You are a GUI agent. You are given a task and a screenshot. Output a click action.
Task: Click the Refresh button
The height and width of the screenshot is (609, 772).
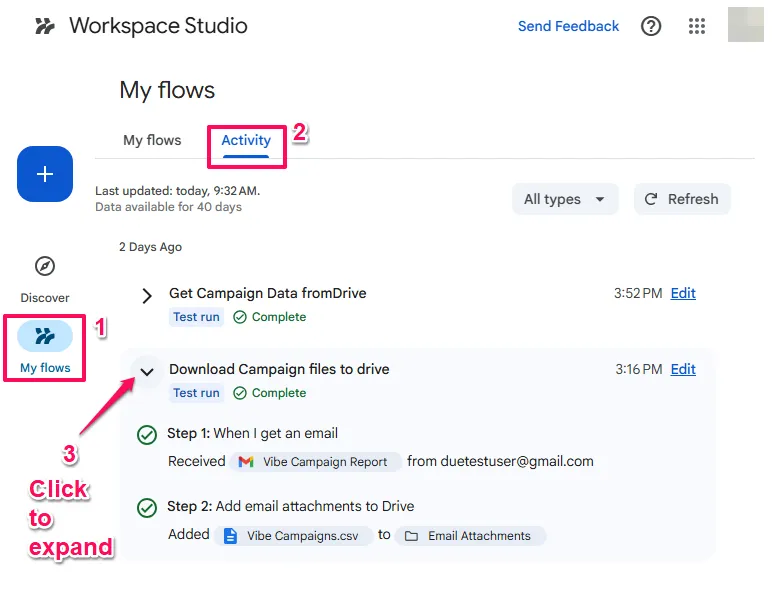pos(682,199)
